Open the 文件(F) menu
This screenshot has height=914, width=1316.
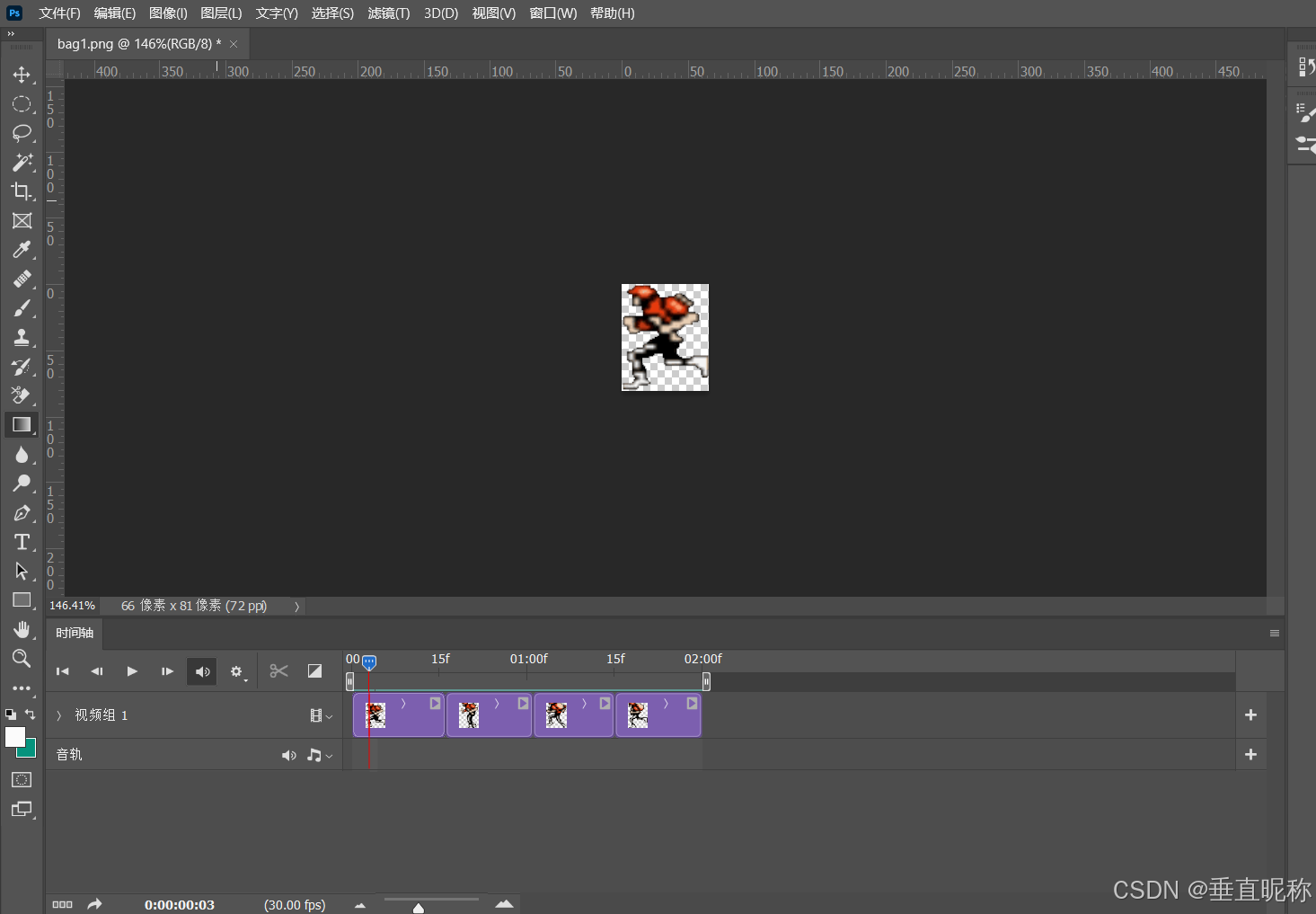pyautogui.click(x=59, y=13)
